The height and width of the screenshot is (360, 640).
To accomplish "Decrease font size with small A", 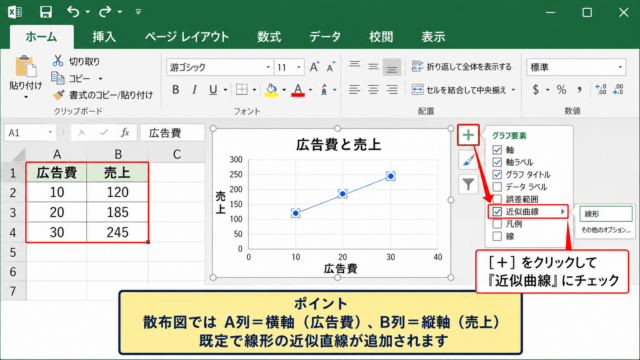I will click(331, 67).
